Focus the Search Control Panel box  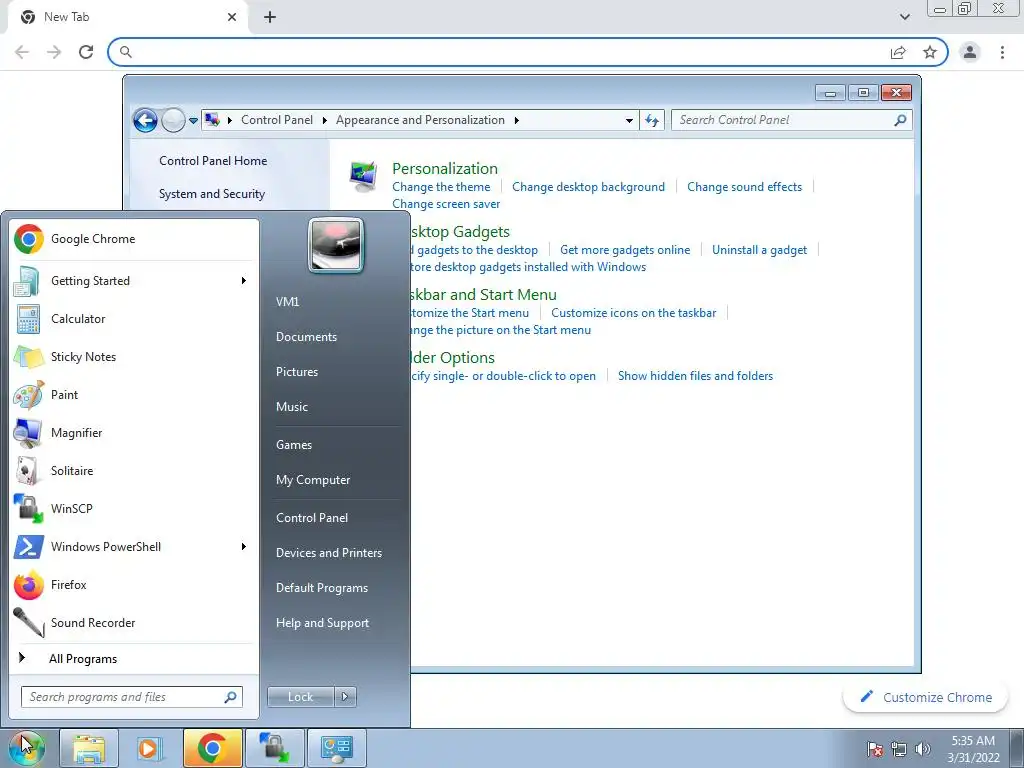(792, 120)
